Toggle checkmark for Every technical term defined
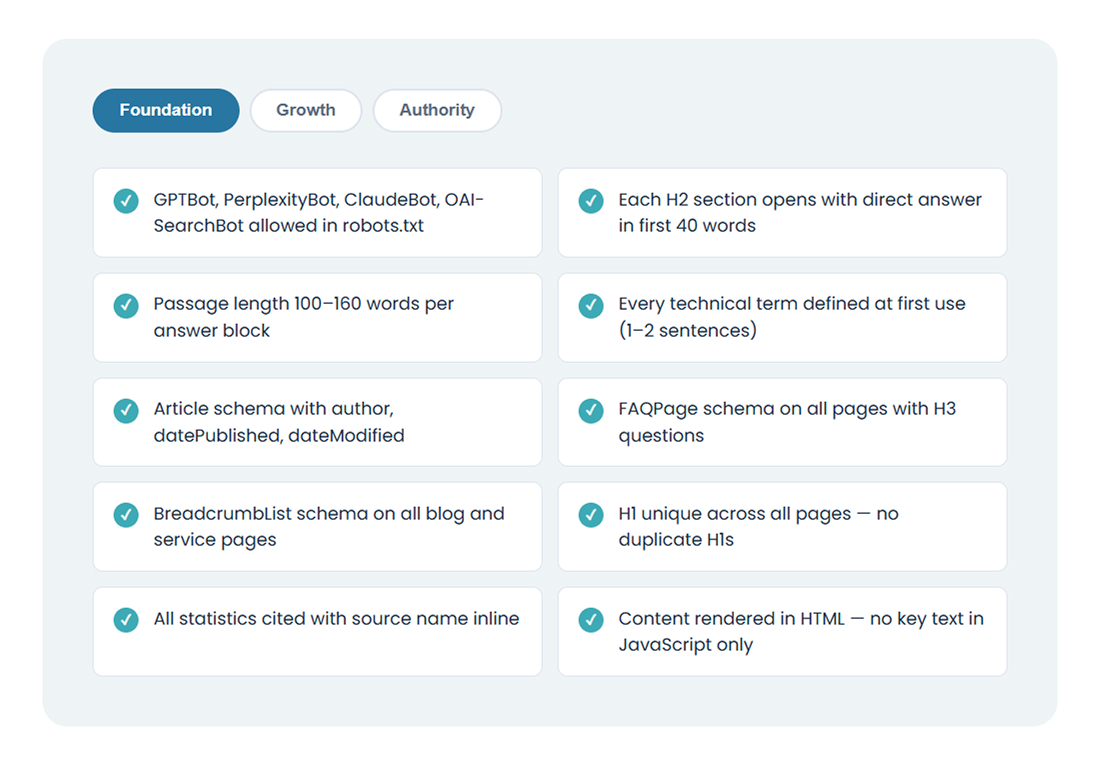The width and height of the screenshot is (1100, 765). [x=591, y=305]
